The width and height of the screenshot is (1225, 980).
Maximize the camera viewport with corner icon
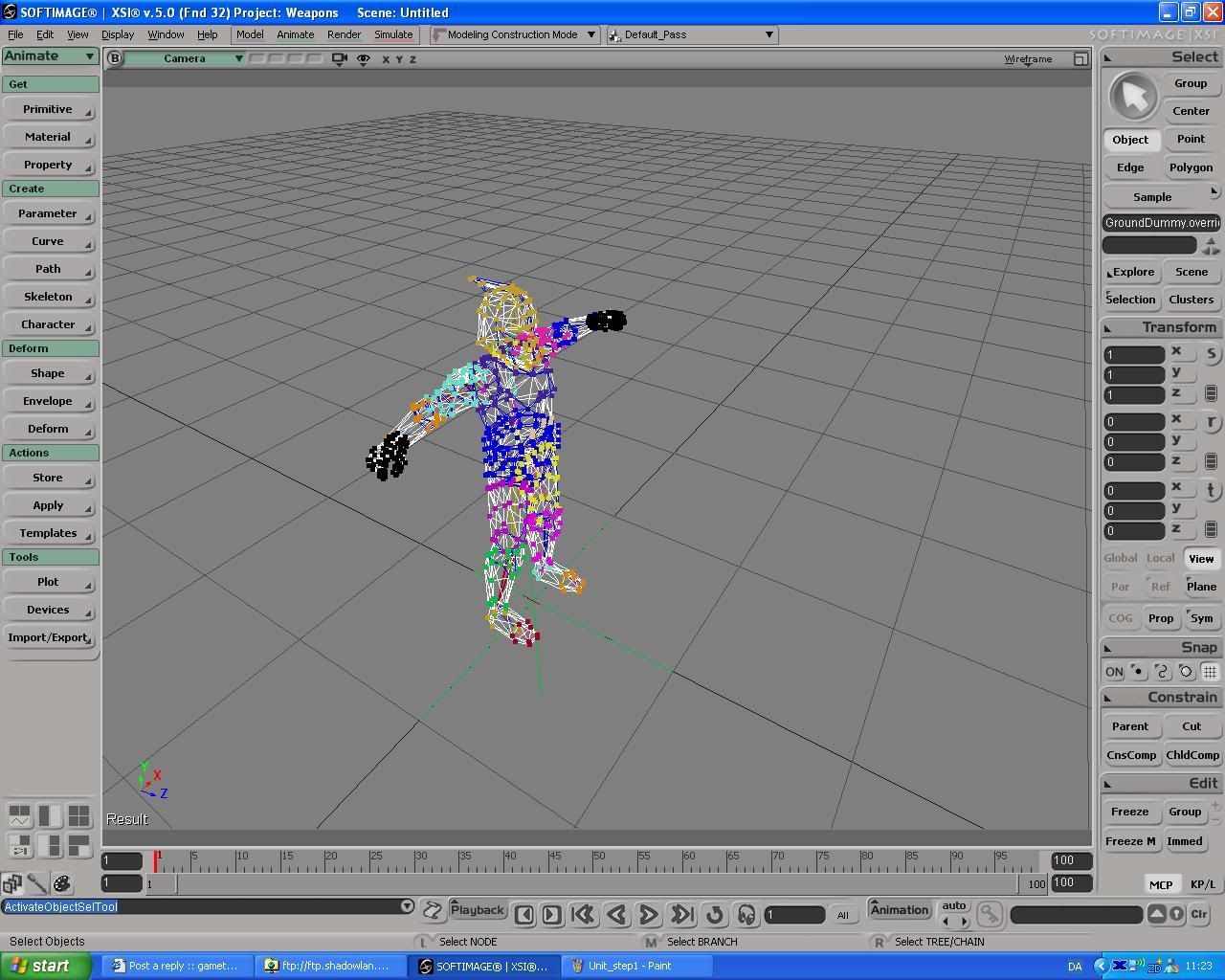pos(1080,59)
